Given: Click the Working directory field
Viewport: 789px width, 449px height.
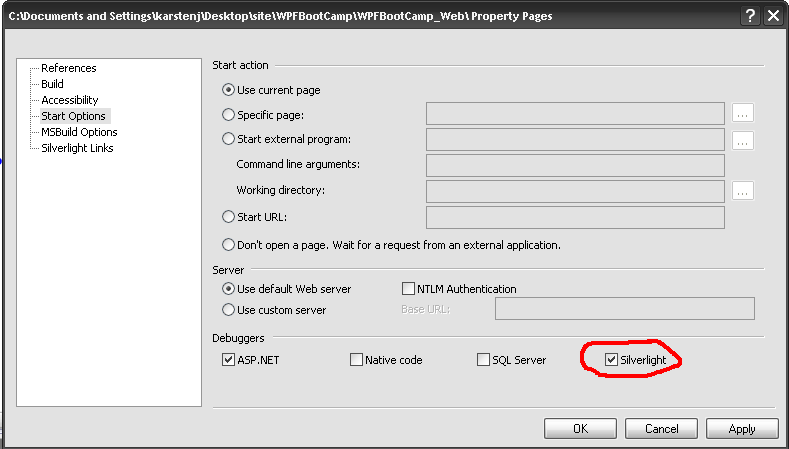Looking at the screenshot, I should coord(575,191).
